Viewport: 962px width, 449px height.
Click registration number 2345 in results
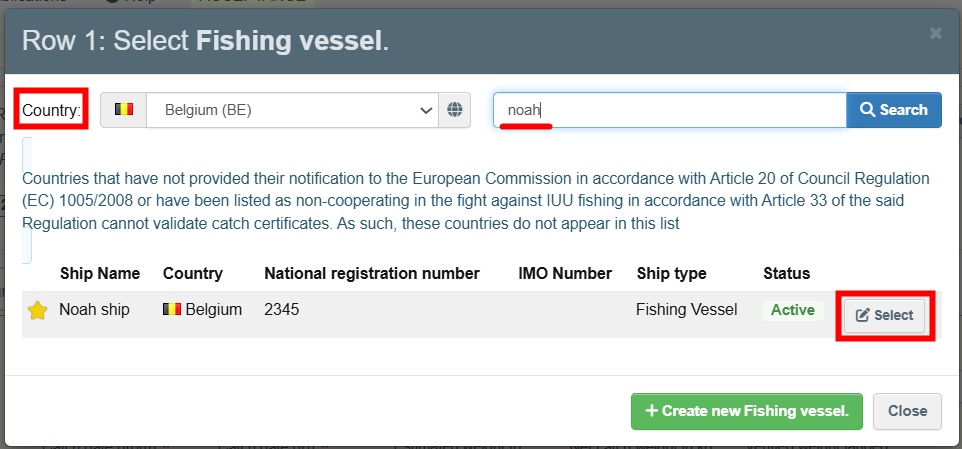[x=282, y=310]
